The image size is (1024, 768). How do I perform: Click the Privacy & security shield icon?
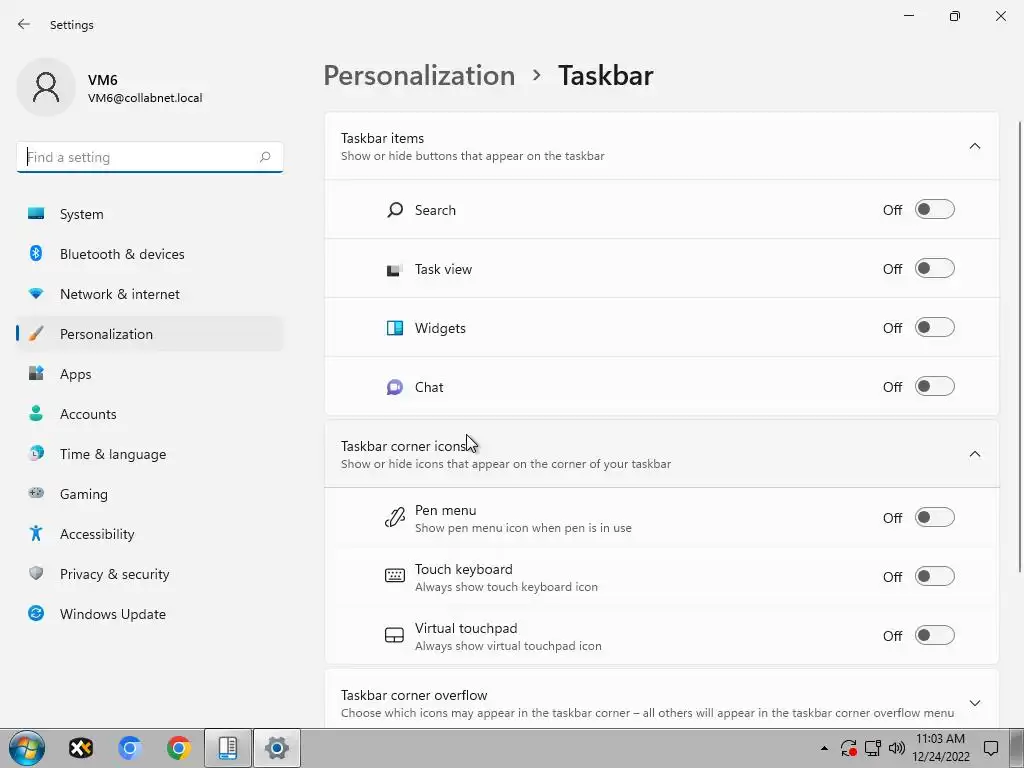tap(36, 573)
